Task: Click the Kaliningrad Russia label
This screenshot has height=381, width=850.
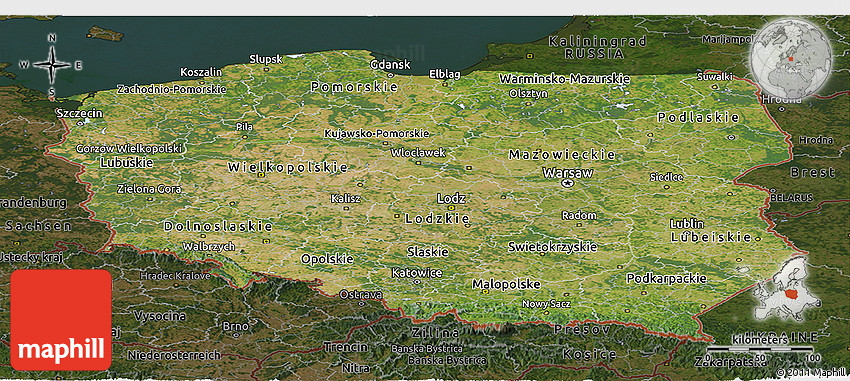Action: click(x=597, y=47)
